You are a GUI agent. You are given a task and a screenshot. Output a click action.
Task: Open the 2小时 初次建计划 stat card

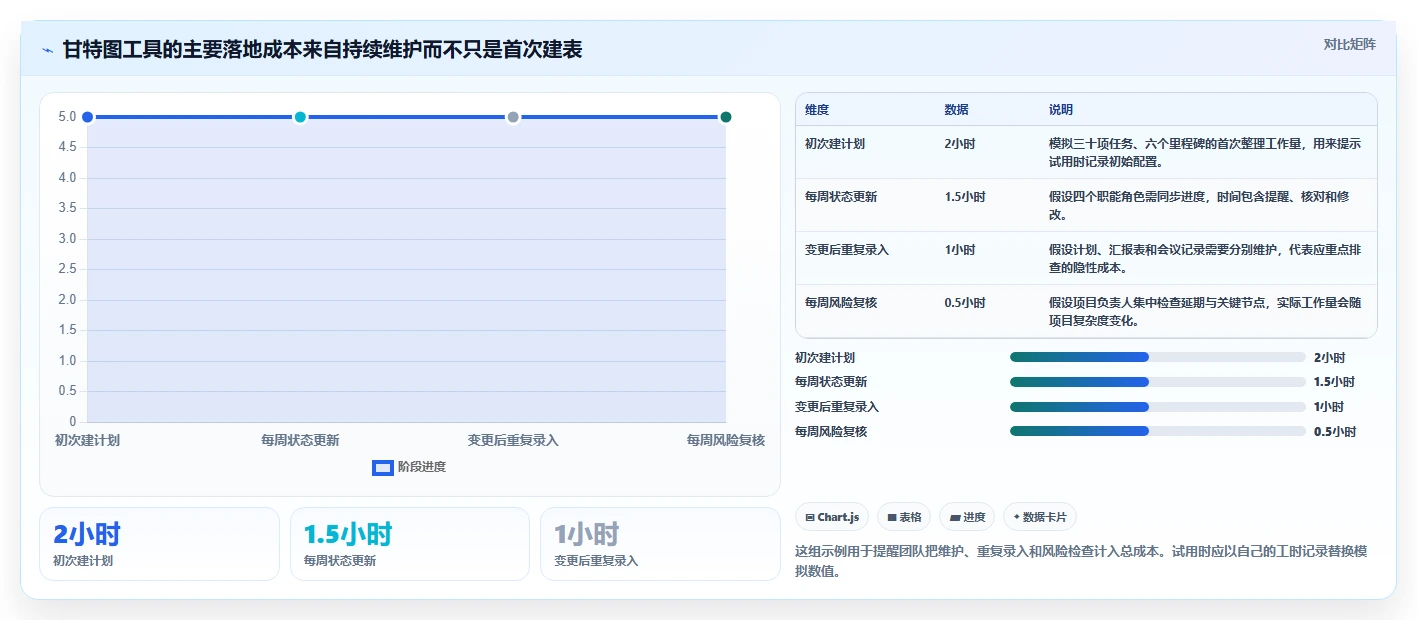pos(159,544)
